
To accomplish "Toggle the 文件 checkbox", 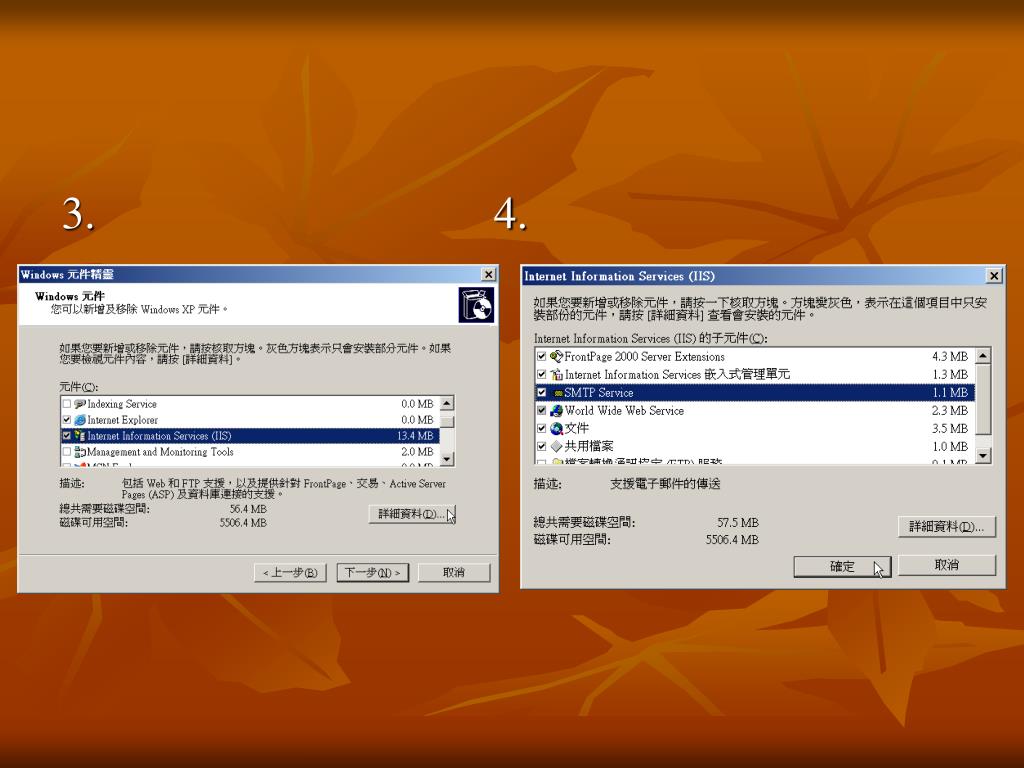I will tap(541, 428).
